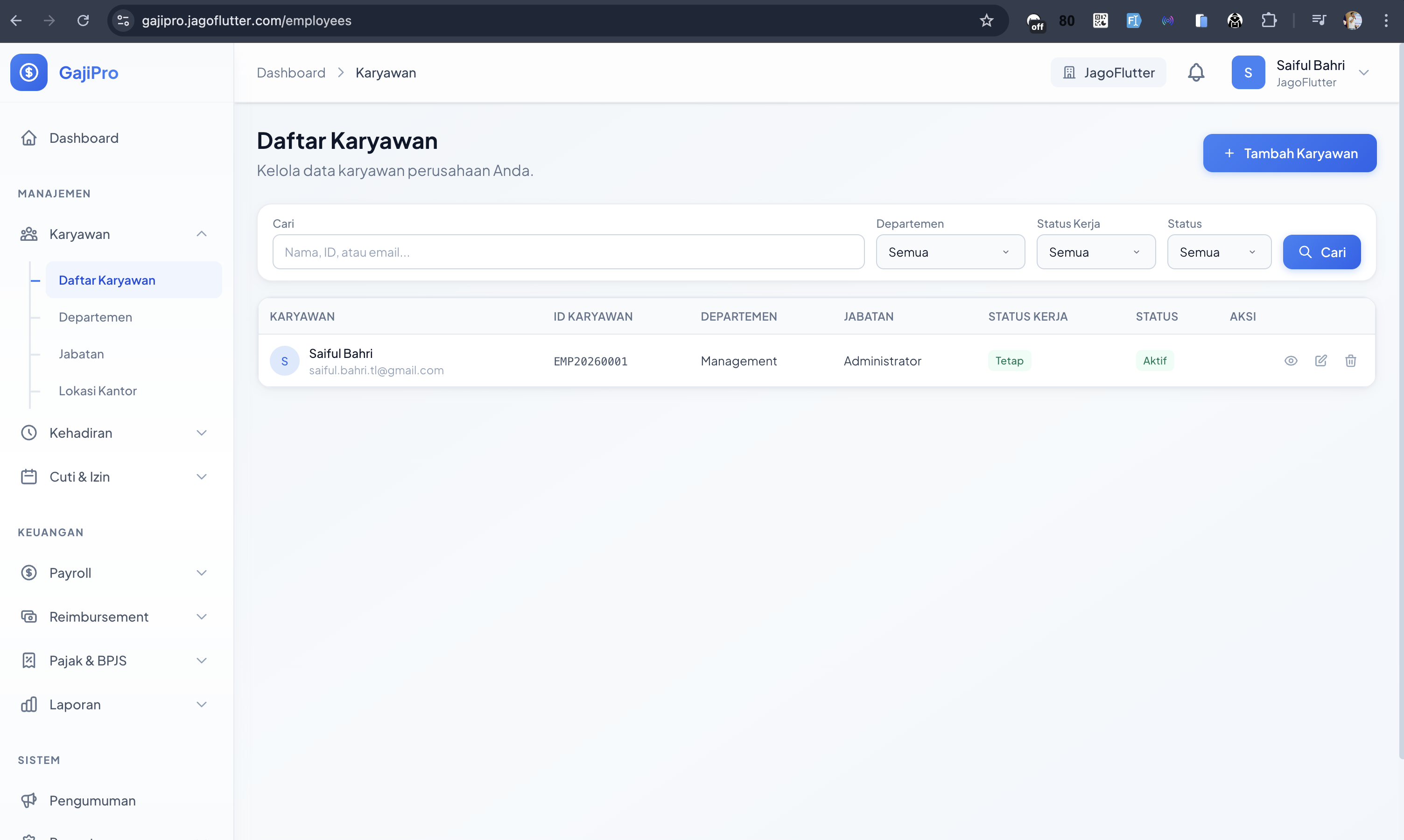Click the GajiPro logo icon

click(x=29, y=72)
